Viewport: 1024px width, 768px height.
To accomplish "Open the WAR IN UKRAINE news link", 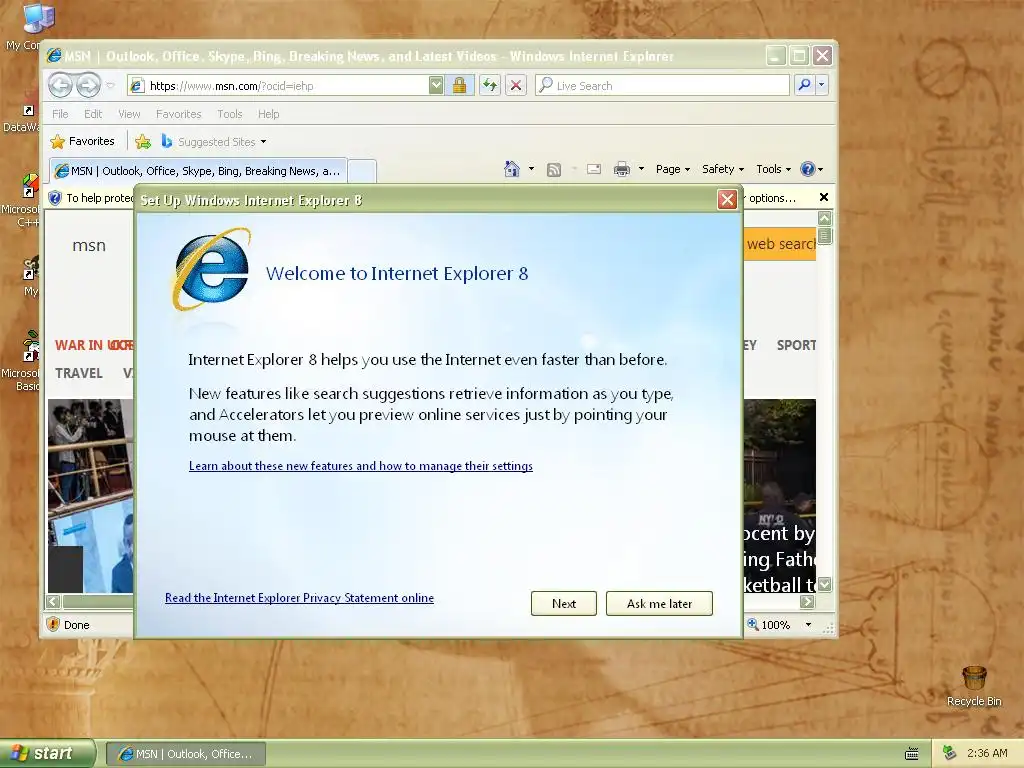I will (93, 345).
